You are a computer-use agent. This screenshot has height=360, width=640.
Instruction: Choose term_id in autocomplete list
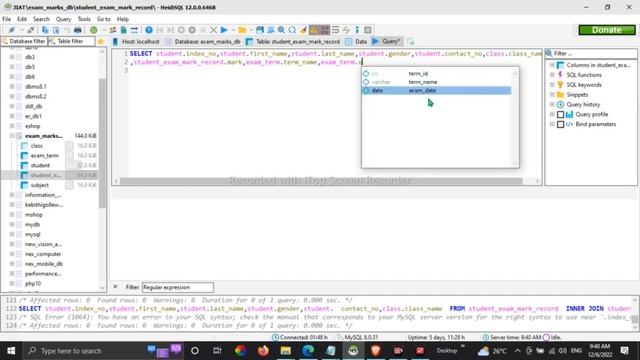(436, 74)
